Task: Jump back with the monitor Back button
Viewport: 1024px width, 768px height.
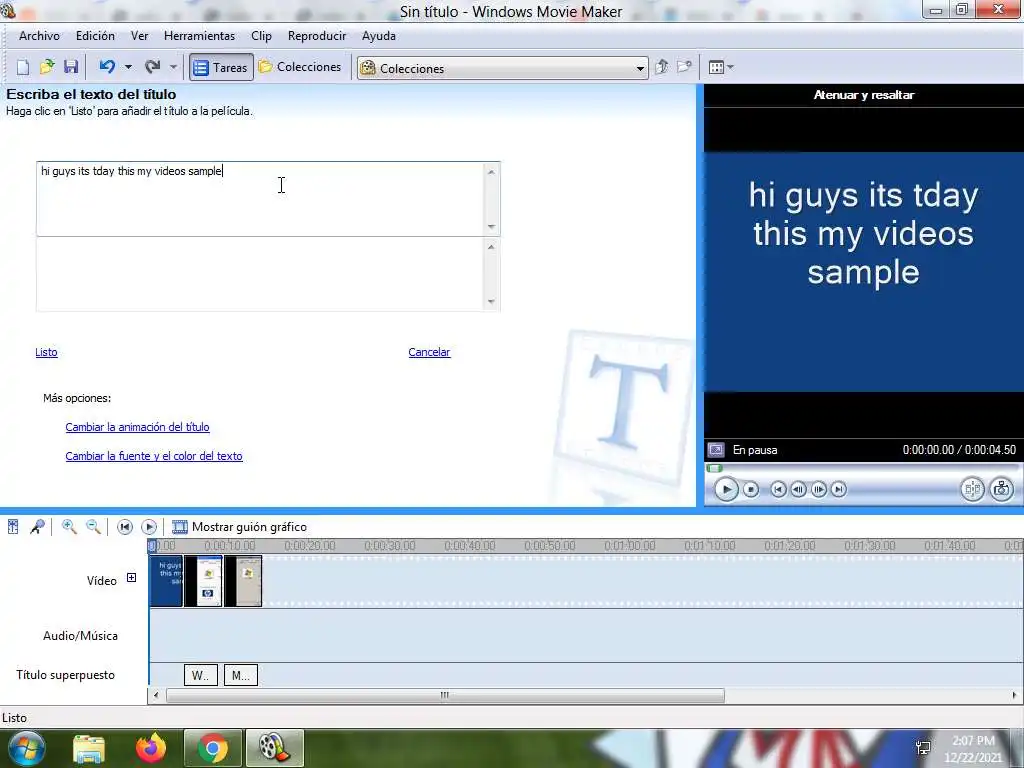Action: click(x=778, y=489)
